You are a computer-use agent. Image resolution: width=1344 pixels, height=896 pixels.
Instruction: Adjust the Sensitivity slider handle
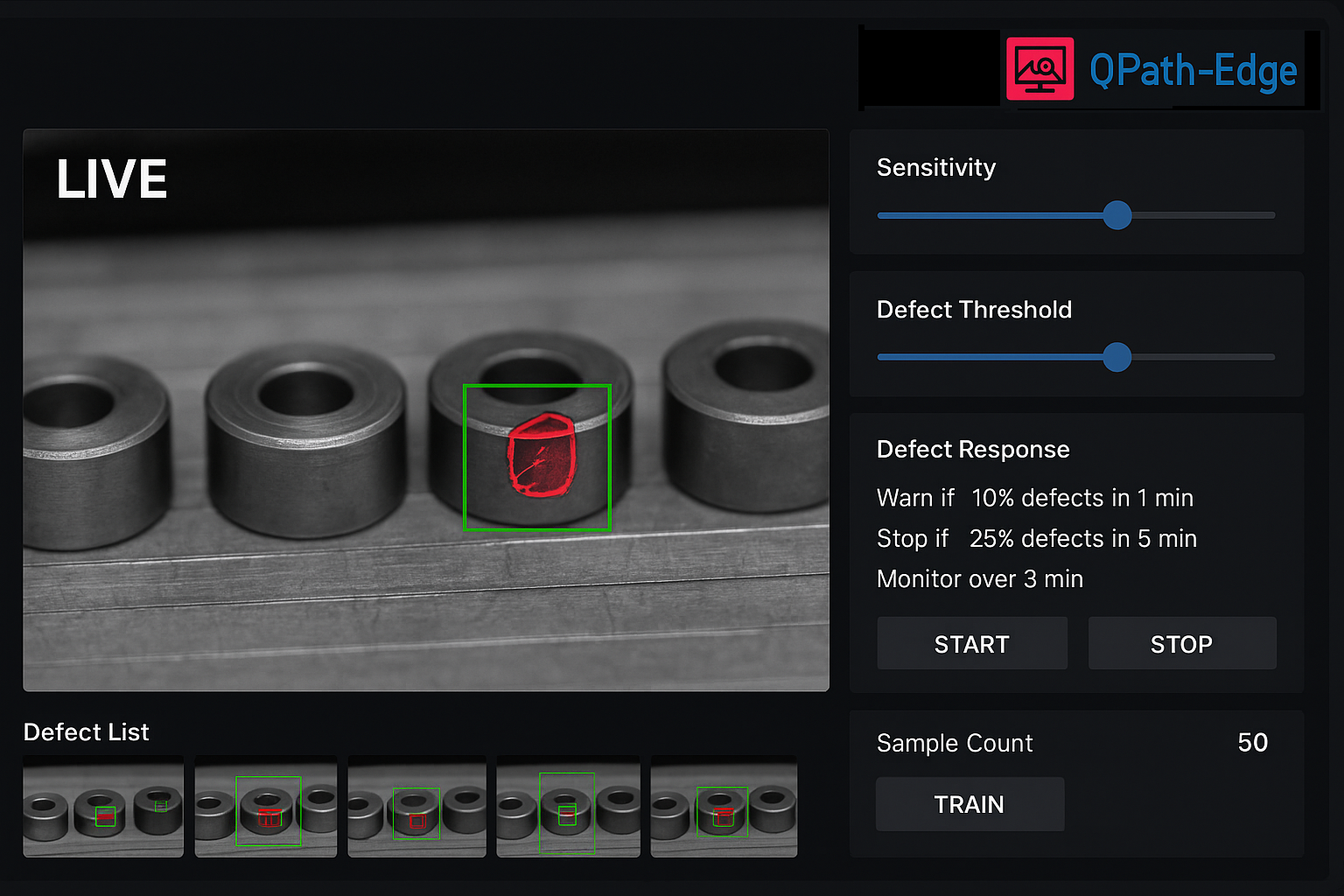1116,215
